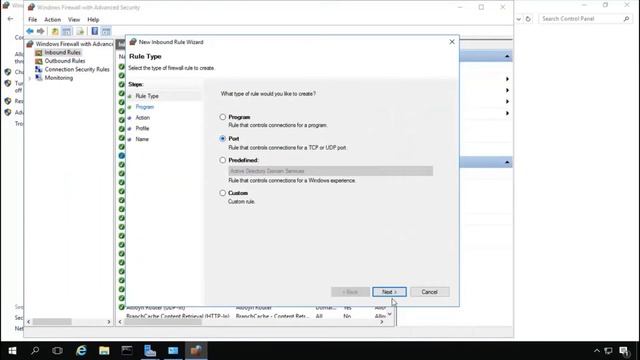Viewport: 640px width, 360px height.
Task: Click the Rule Type step in the wizard
Action: (147, 96)
